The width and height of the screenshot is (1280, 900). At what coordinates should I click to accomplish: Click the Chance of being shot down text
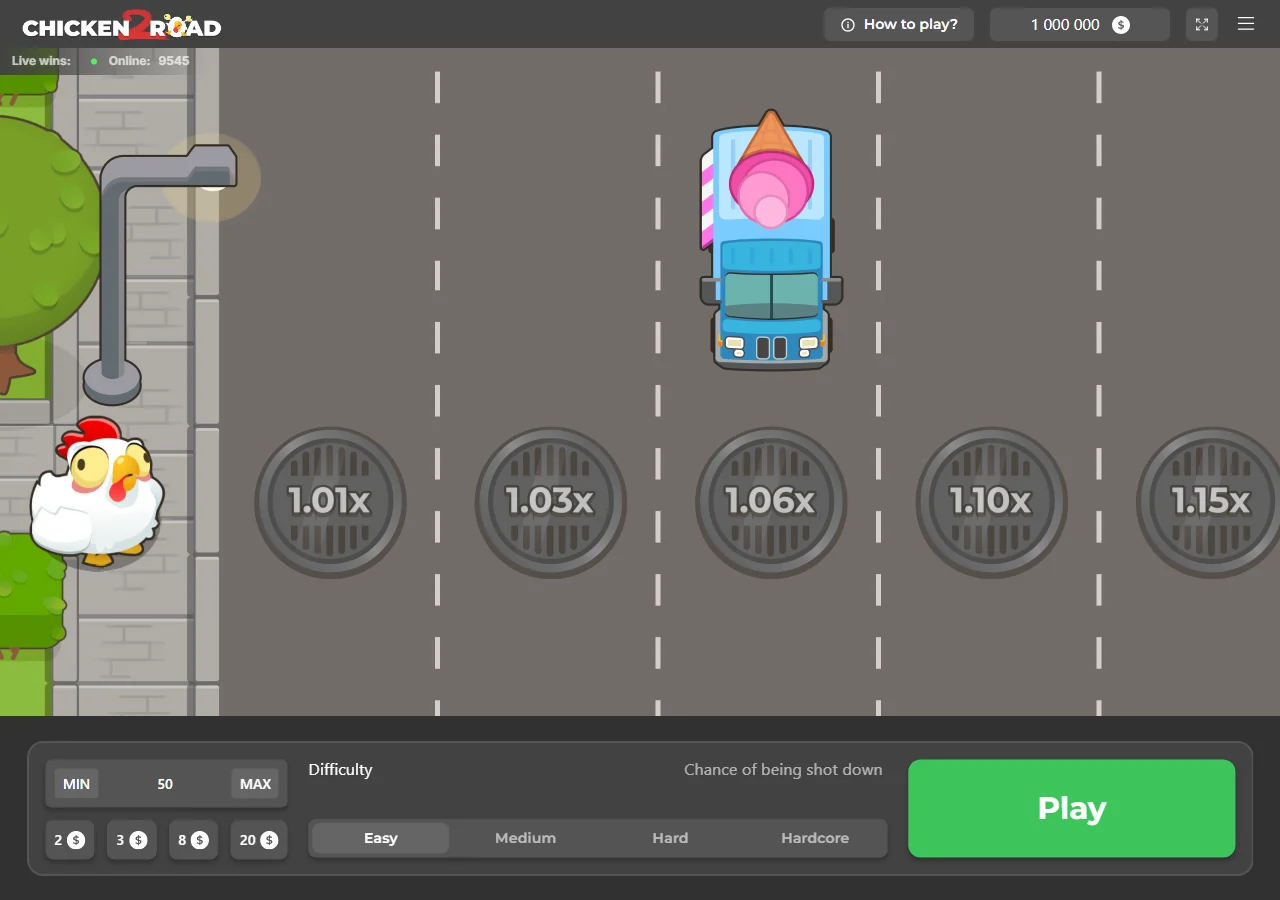[x=783, y=770]
